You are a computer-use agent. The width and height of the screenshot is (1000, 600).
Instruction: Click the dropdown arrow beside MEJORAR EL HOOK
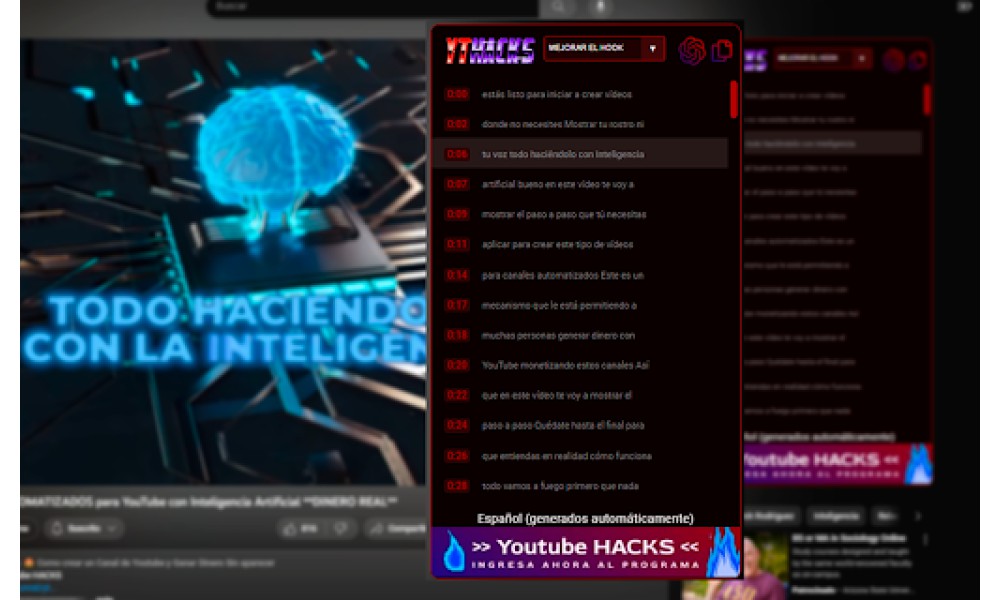click(652, 48)
